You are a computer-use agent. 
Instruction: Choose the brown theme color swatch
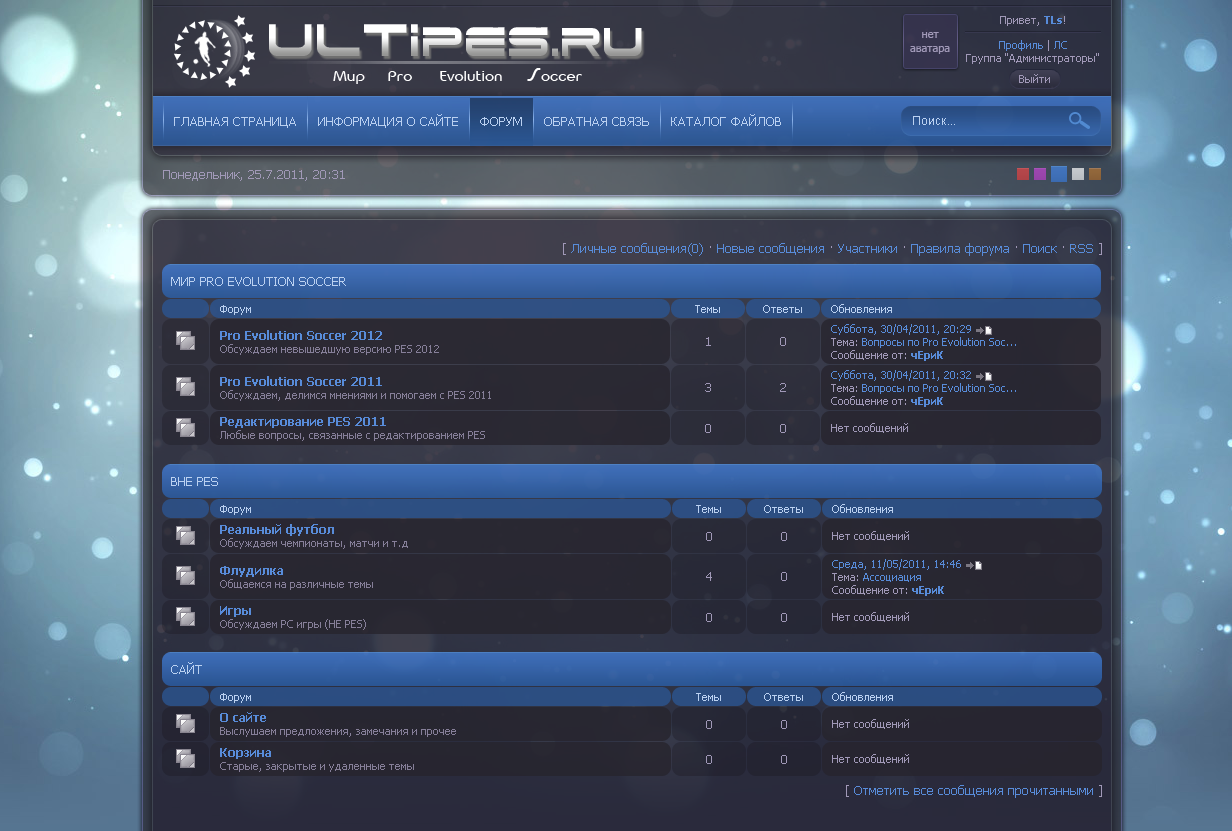pos(1095,174)
